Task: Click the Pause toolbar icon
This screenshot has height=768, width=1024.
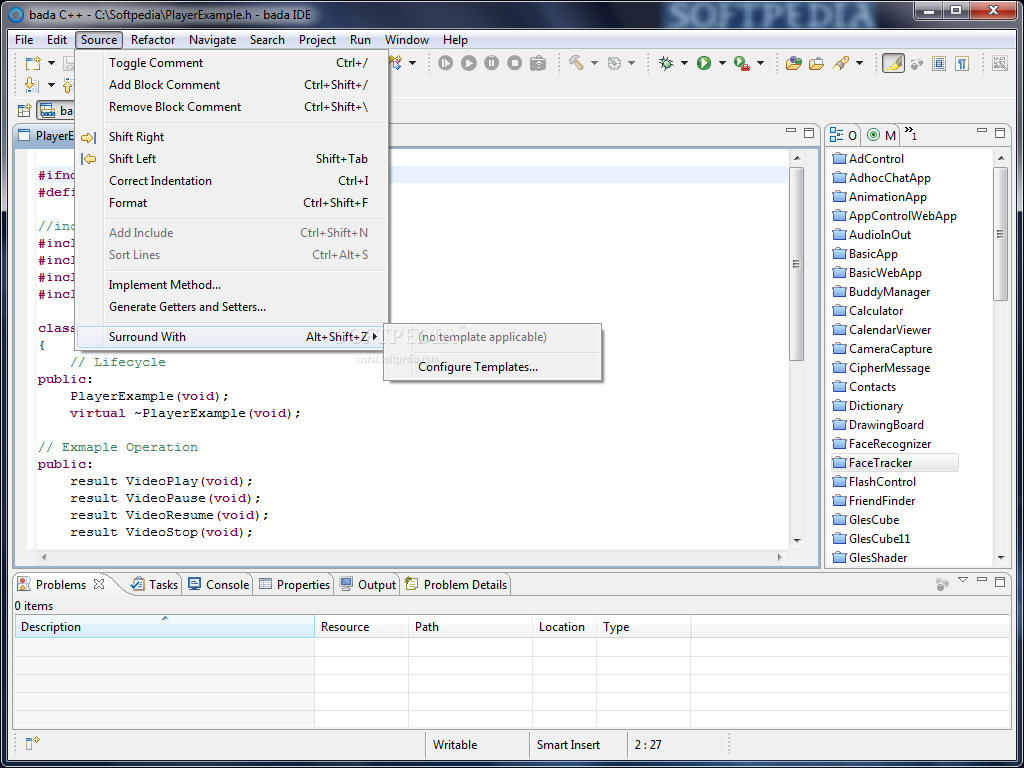Action: [x=492, y=63]
